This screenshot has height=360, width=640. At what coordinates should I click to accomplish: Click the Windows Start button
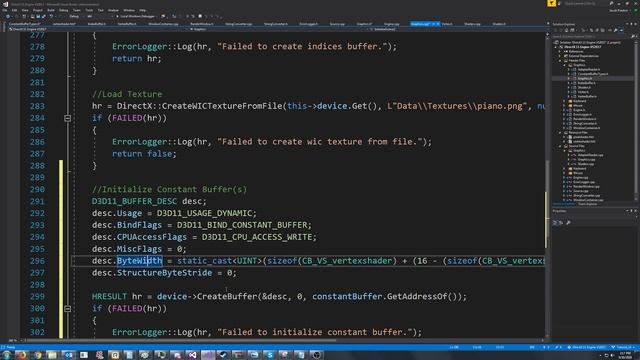pyautogui.click(x=6, y=355)
